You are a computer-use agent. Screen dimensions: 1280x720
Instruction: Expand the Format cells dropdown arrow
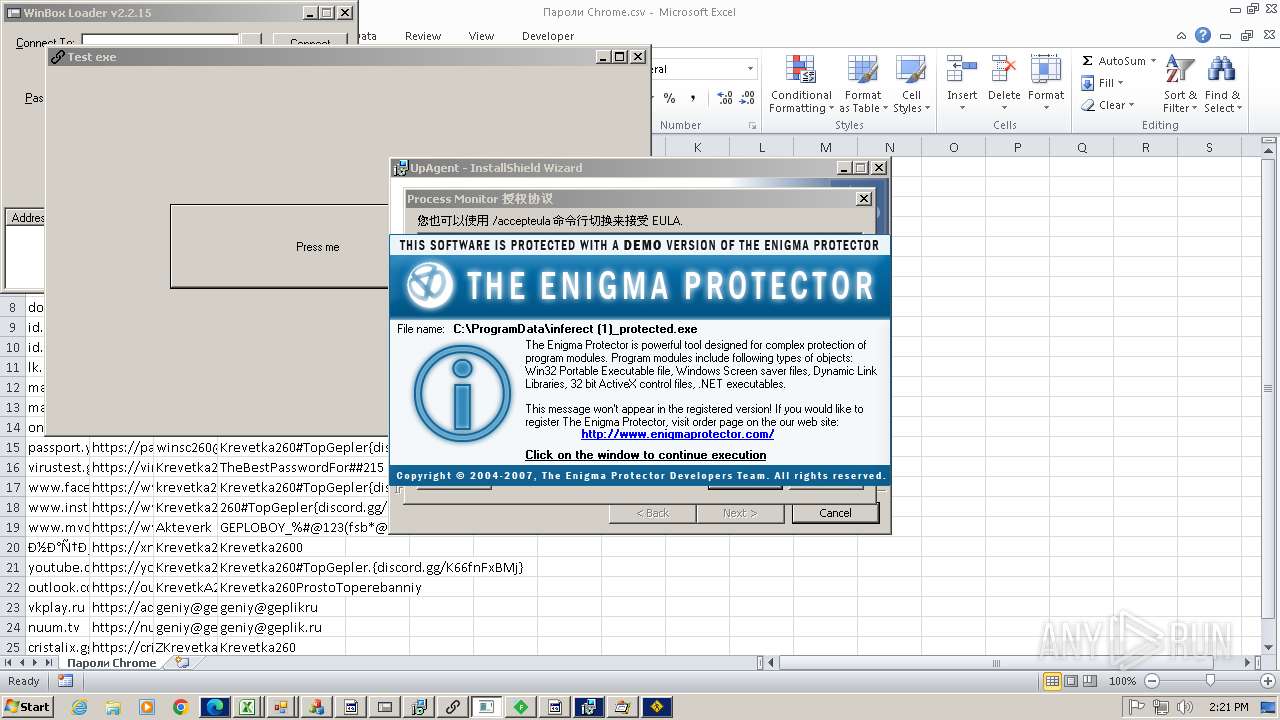click(1045, 108)
